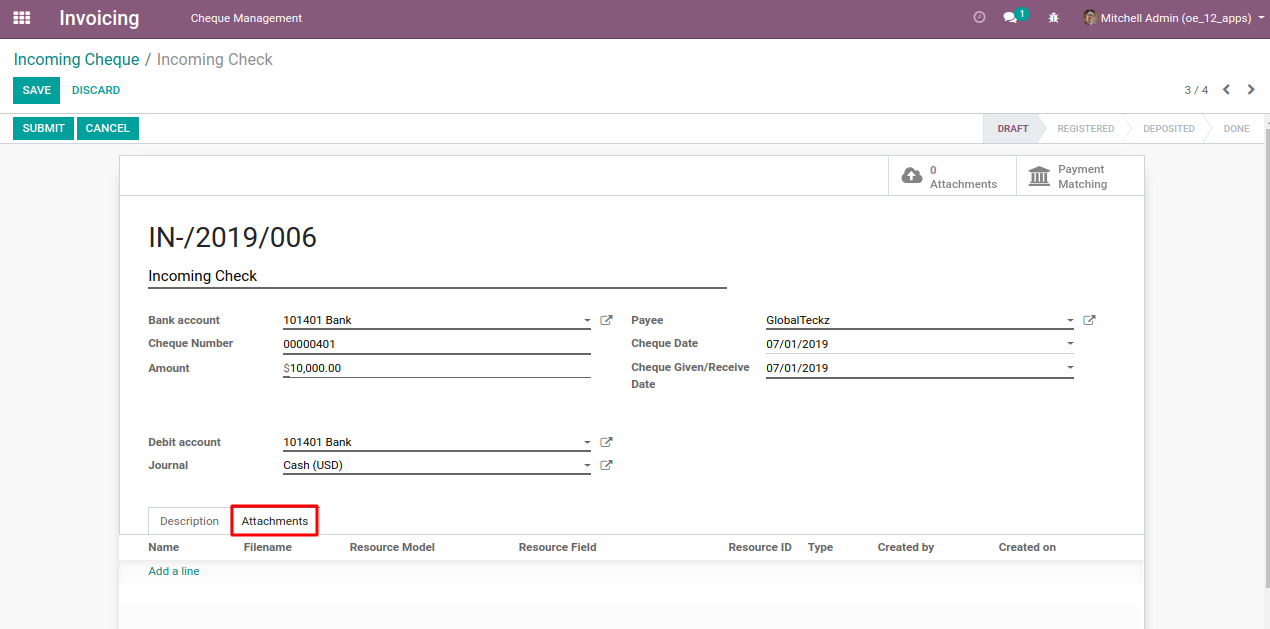Open the conversations chat icon

pyautogui.click(x=1010, y=18)
